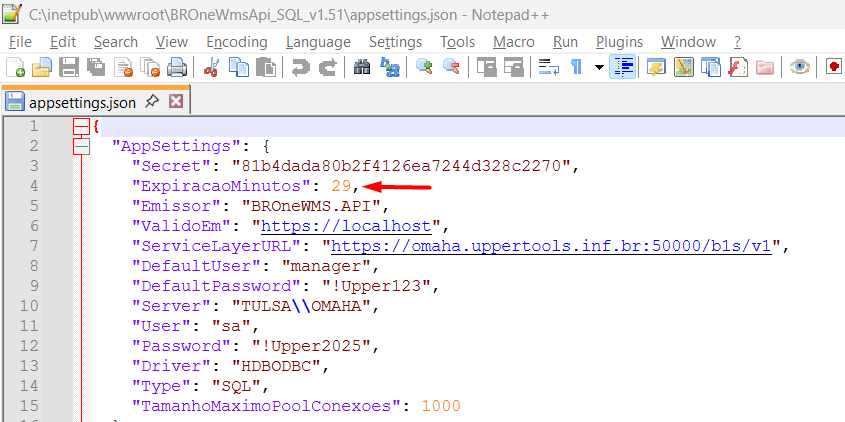The image size is (845, 422).
Task: Open the Search menu
Action: pos(116,42)
